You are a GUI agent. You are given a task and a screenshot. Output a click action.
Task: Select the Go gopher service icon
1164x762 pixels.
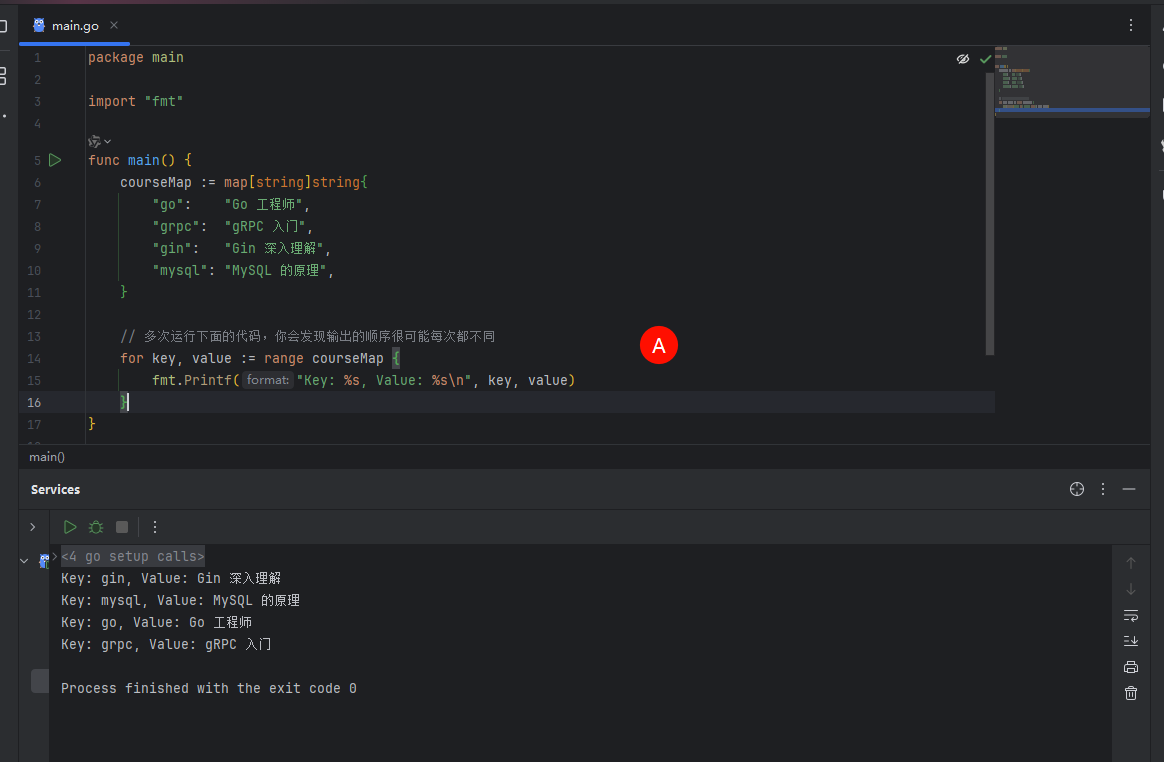pyautogui.click(x=44, y=561)
